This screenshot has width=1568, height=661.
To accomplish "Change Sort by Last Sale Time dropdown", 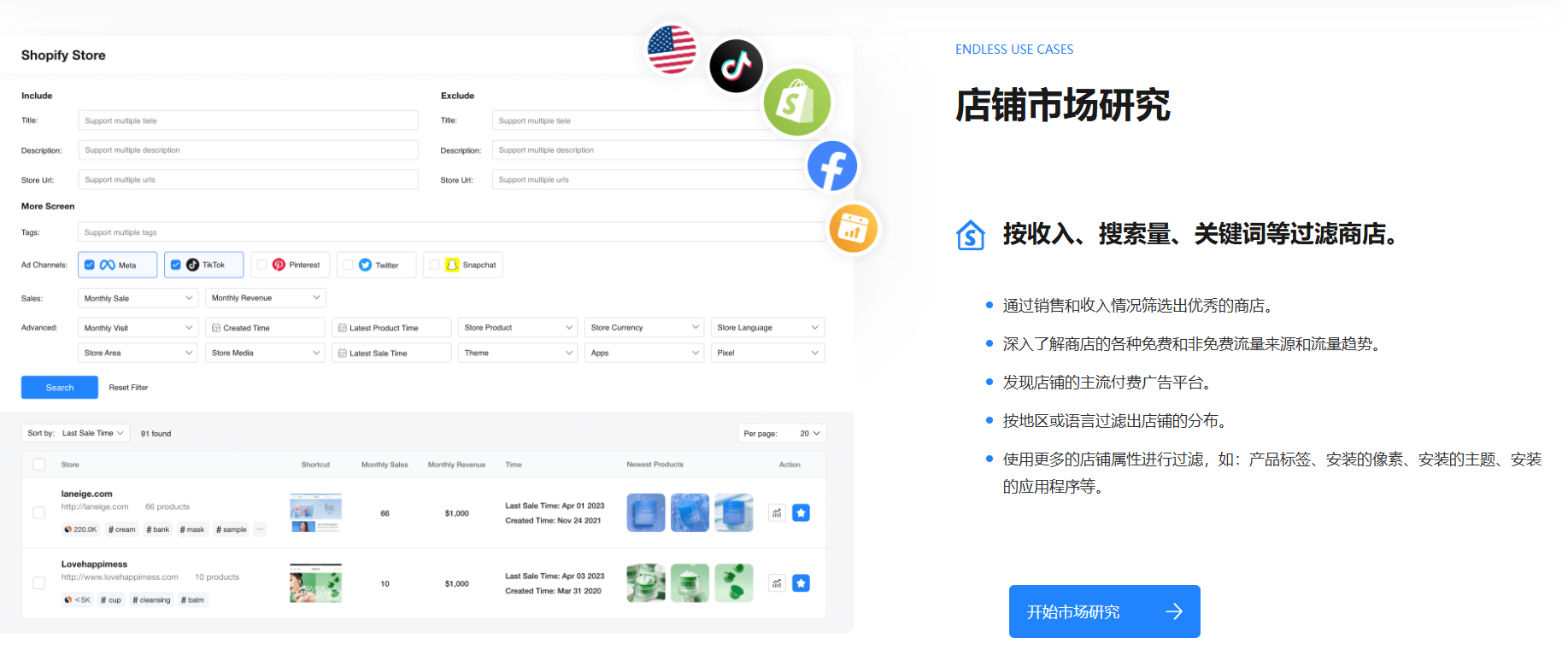I will [76, 433].
